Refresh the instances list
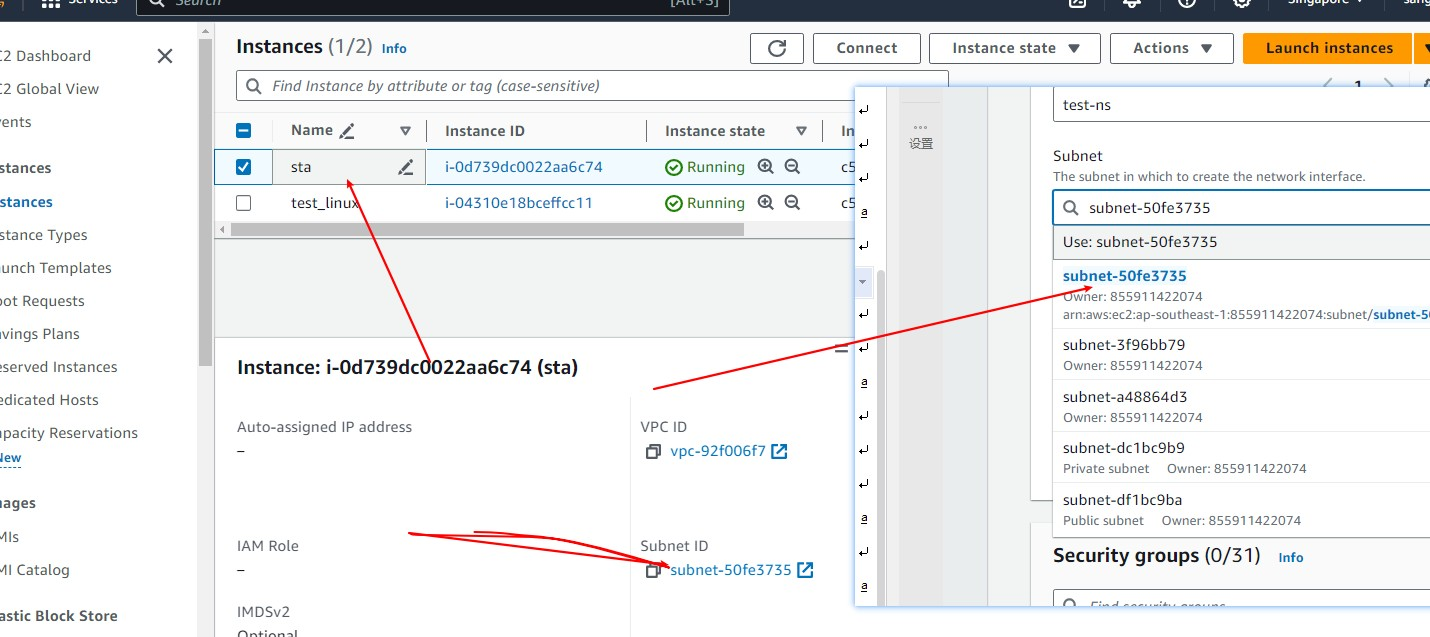This screenshot has width=1430, height=637. coord(777,48)
